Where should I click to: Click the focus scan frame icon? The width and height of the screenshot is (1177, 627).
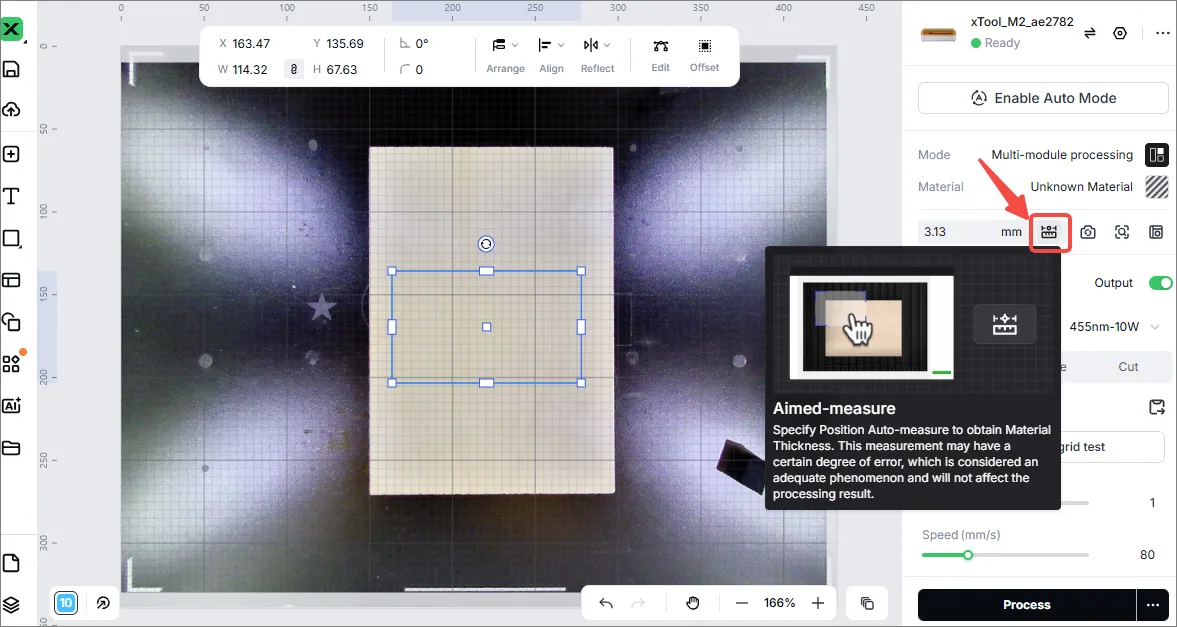(1121, 232)
